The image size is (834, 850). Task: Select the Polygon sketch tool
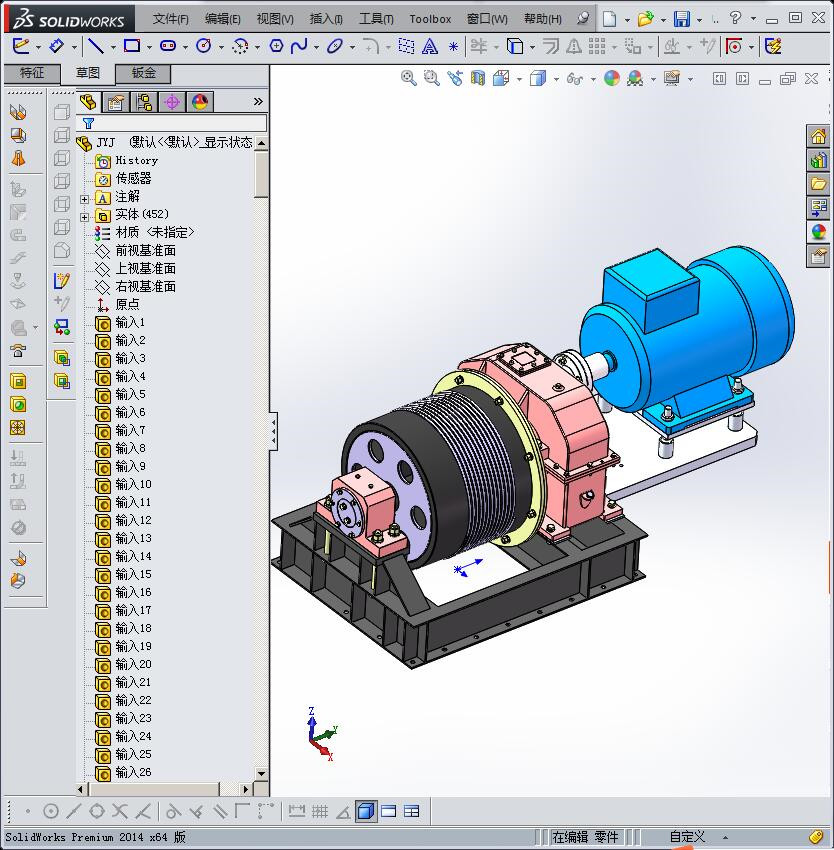pos(276,46)
